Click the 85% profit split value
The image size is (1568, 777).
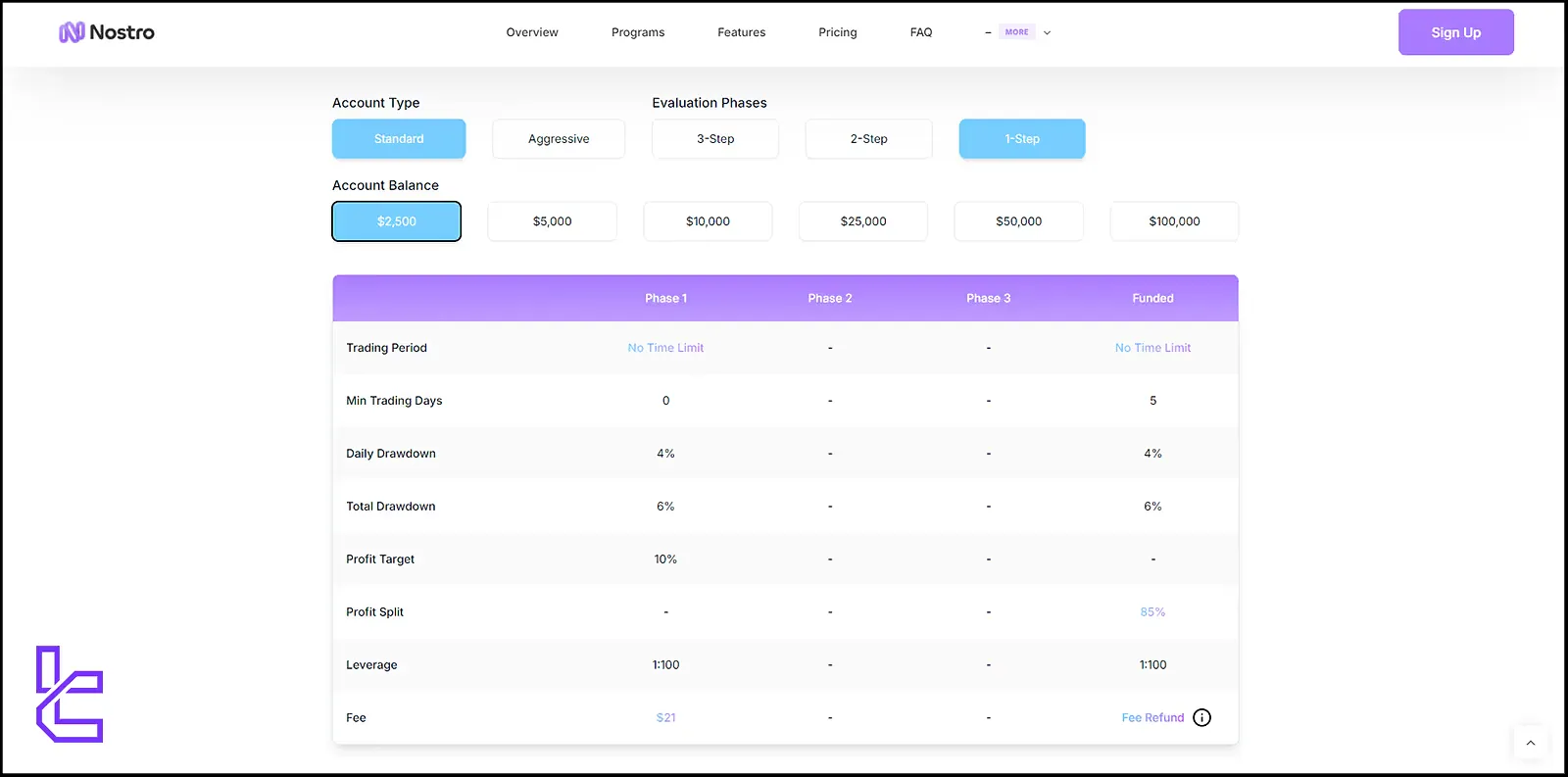[x=1152, y=612]
